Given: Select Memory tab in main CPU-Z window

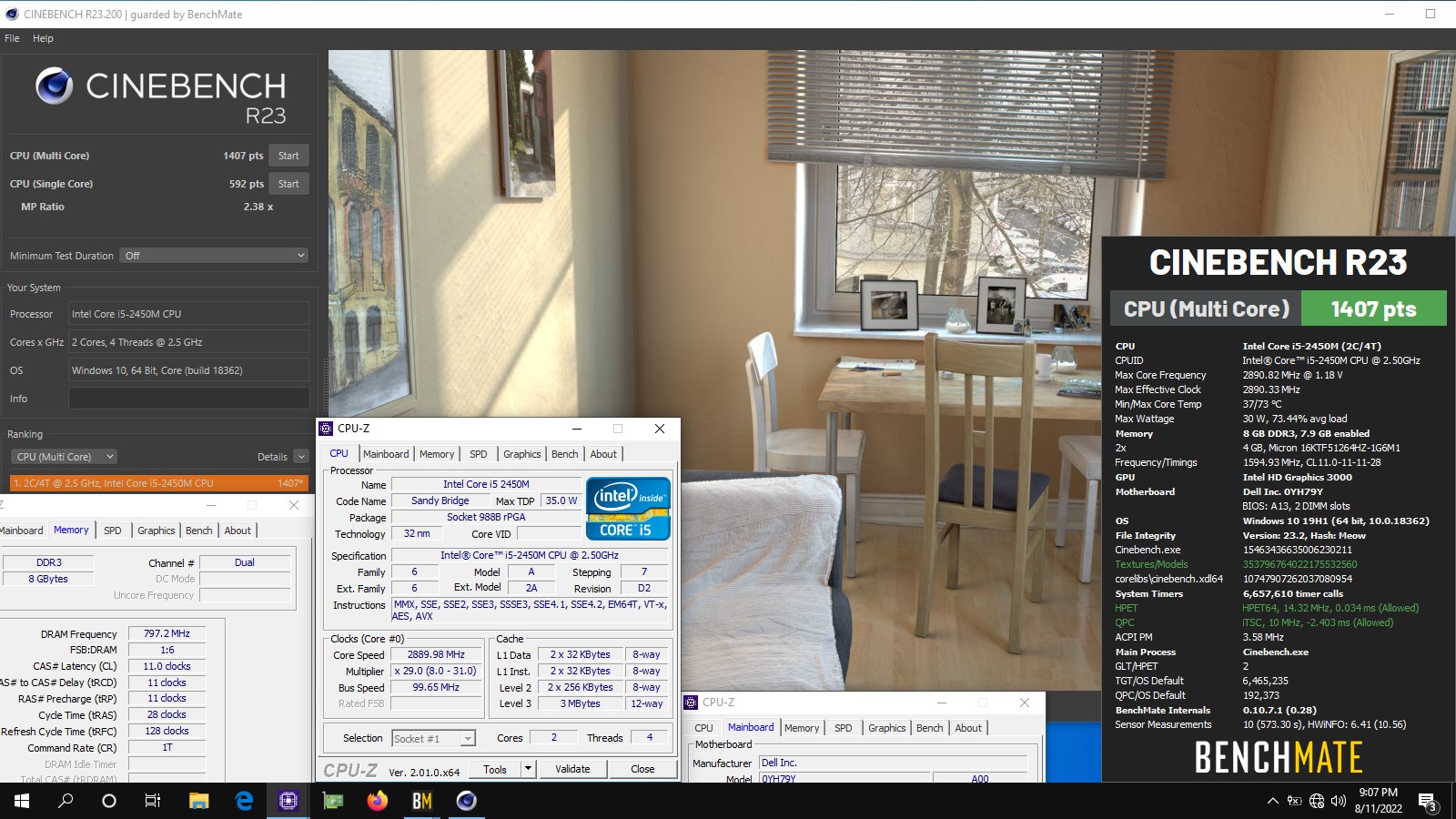Looking at the screenshot, I should coord(437,454).
